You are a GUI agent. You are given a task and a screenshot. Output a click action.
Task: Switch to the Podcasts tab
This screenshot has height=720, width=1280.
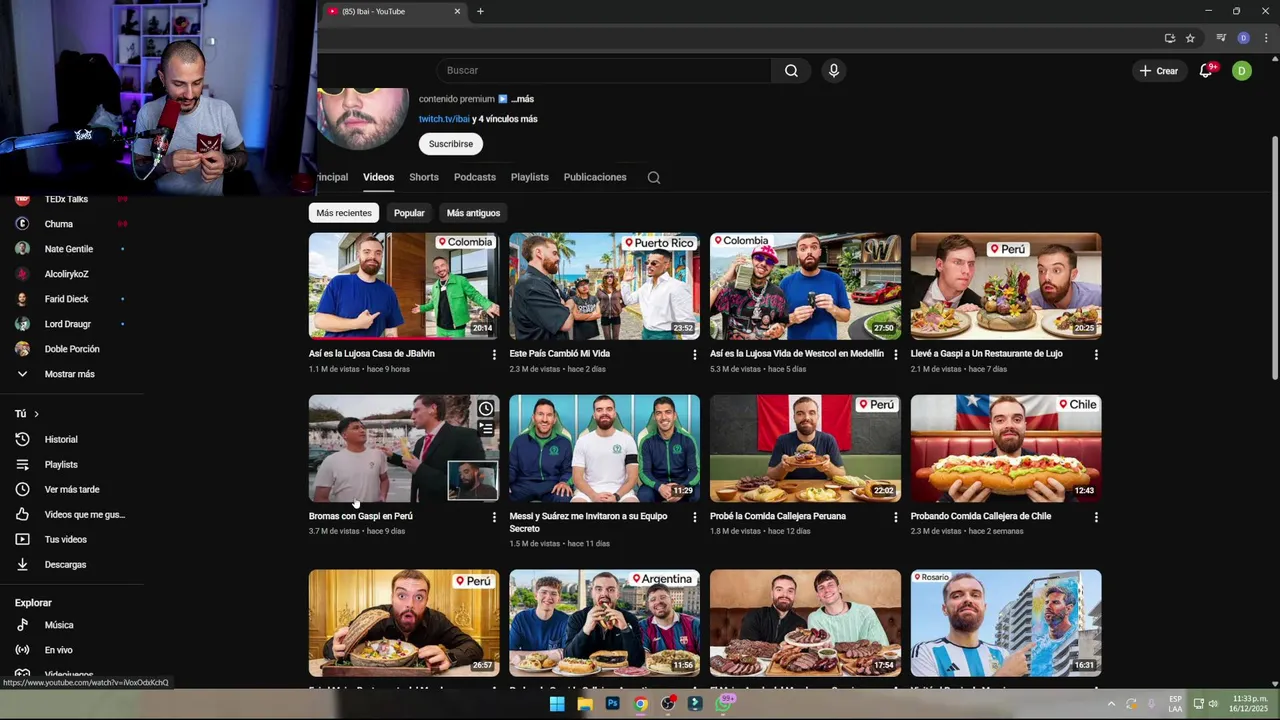(475, 177)
